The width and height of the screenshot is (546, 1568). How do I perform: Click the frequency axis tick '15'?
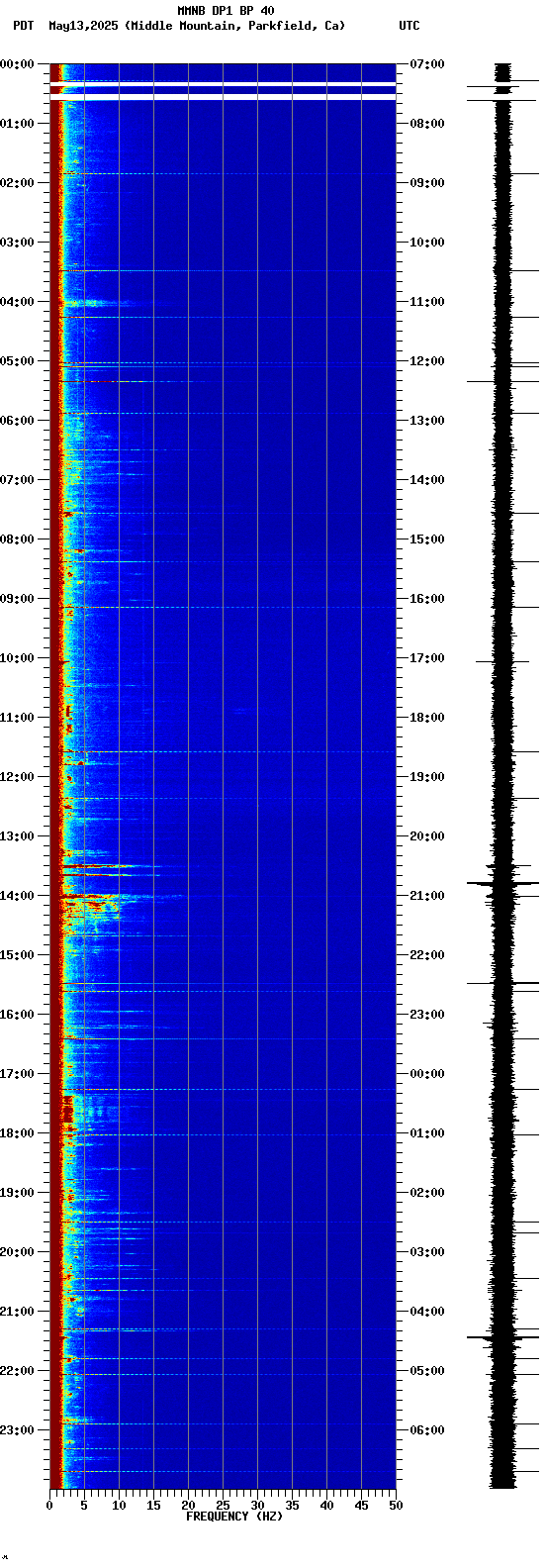coord(153,1506)
